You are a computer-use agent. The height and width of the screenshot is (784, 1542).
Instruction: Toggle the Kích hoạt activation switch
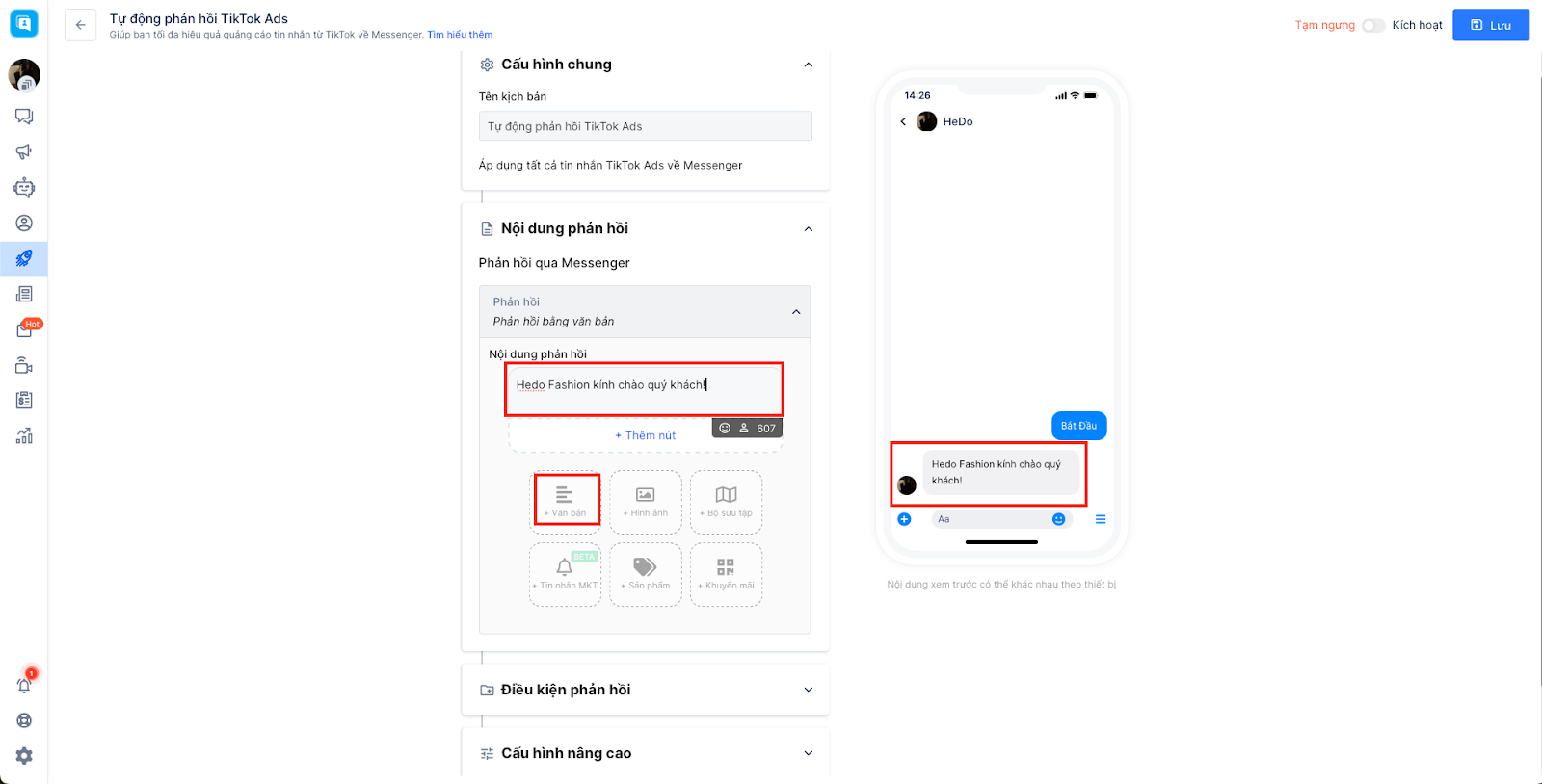tap(1373, 25)
